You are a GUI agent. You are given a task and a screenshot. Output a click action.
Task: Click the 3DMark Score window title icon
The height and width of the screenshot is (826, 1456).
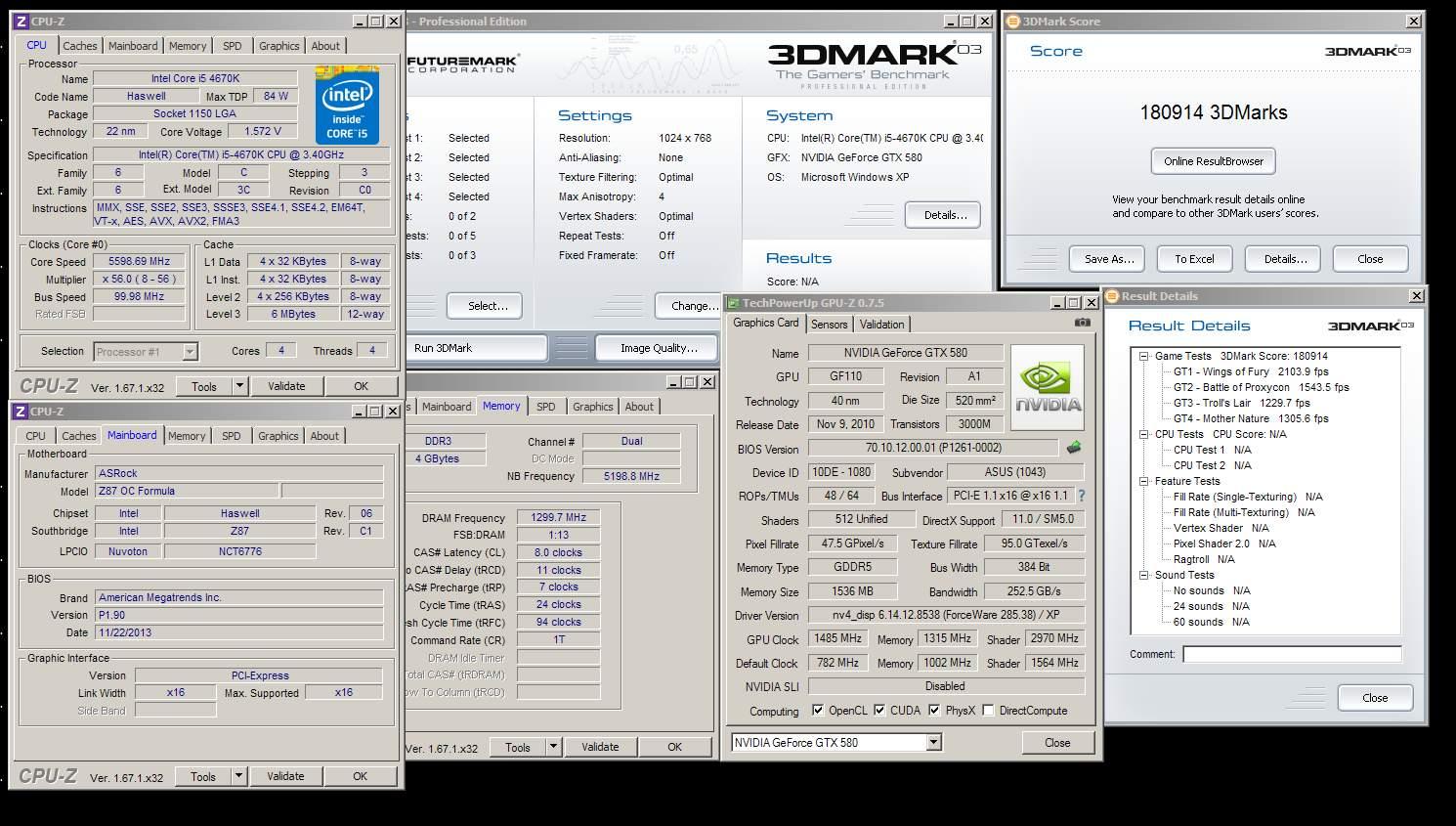click(x=1013, y=21)
